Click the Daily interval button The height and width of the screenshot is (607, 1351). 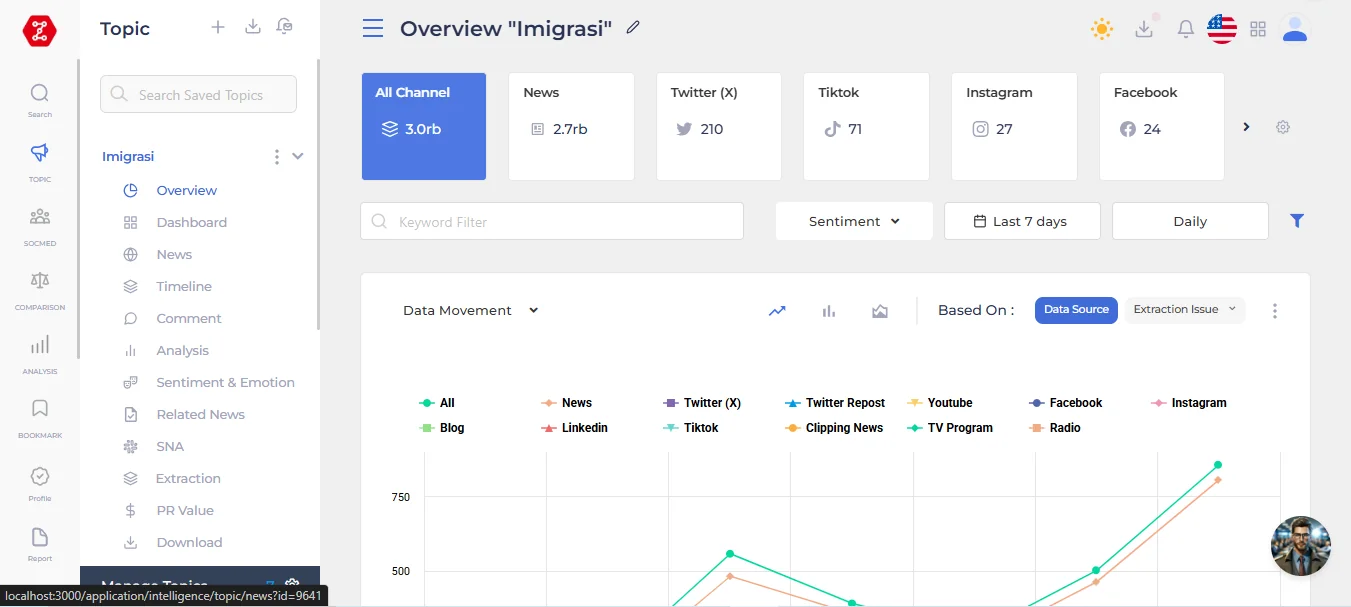[1190, 221]
